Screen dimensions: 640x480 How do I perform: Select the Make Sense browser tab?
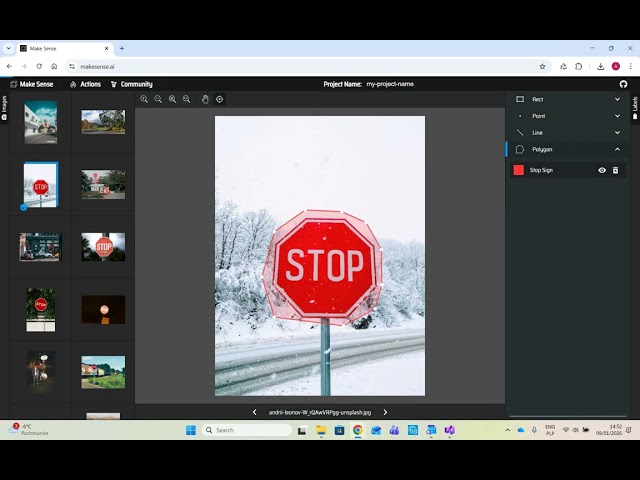[x=64, y=48]
